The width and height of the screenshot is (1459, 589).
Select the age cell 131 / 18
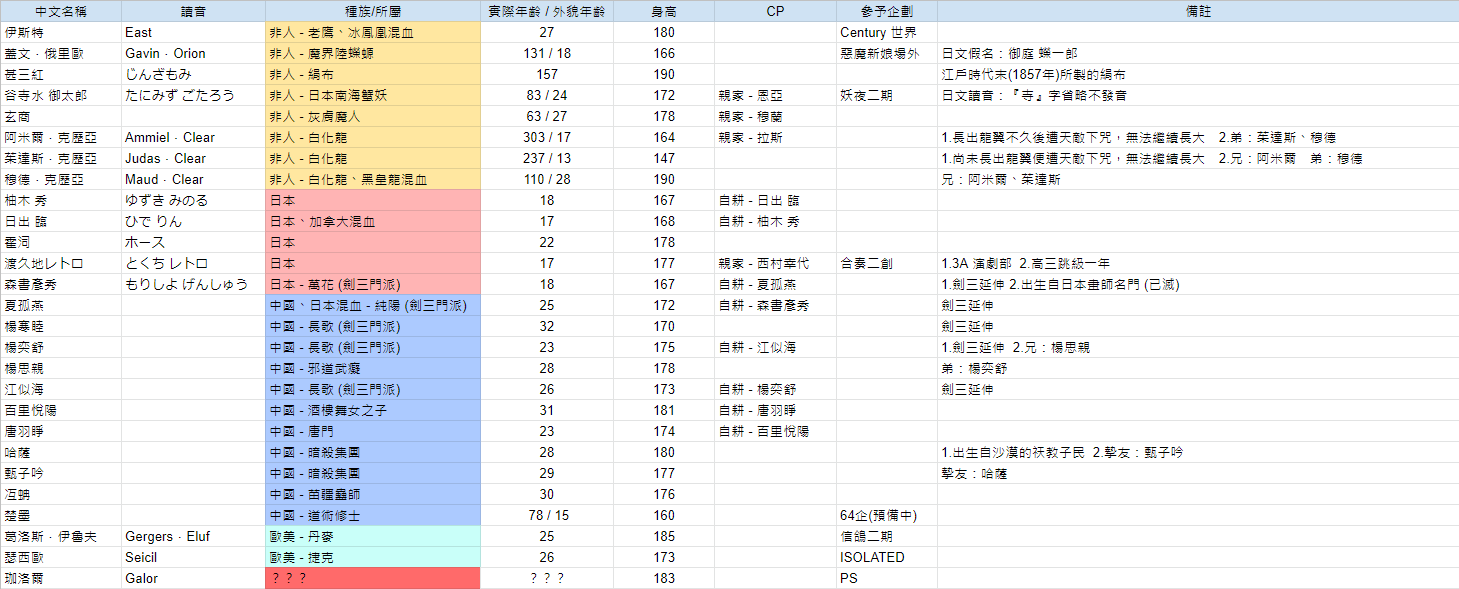[x=547, y=54]
